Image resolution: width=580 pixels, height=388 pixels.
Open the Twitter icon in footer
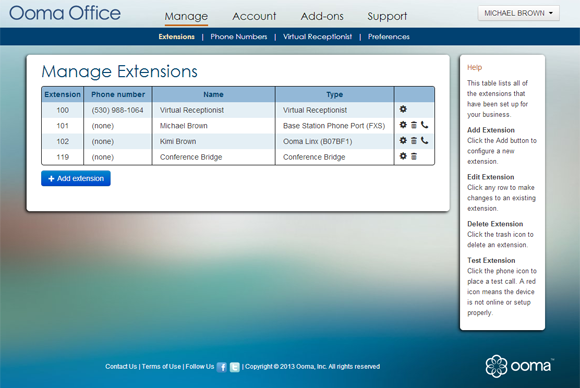click(x=235, y=367)
